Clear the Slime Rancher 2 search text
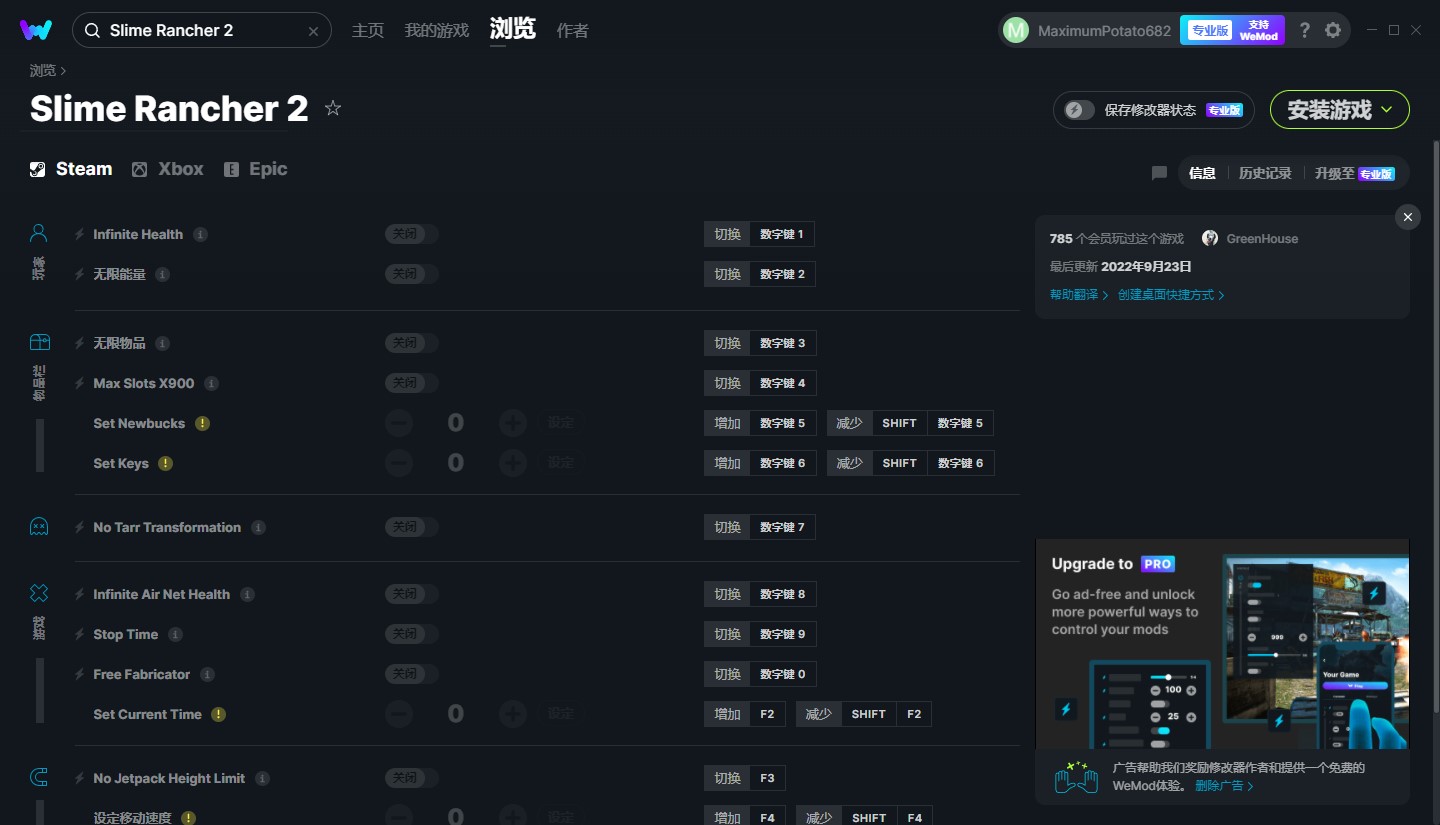Image resolution: width=1440 pixels, height=825 pixels. 313,31
